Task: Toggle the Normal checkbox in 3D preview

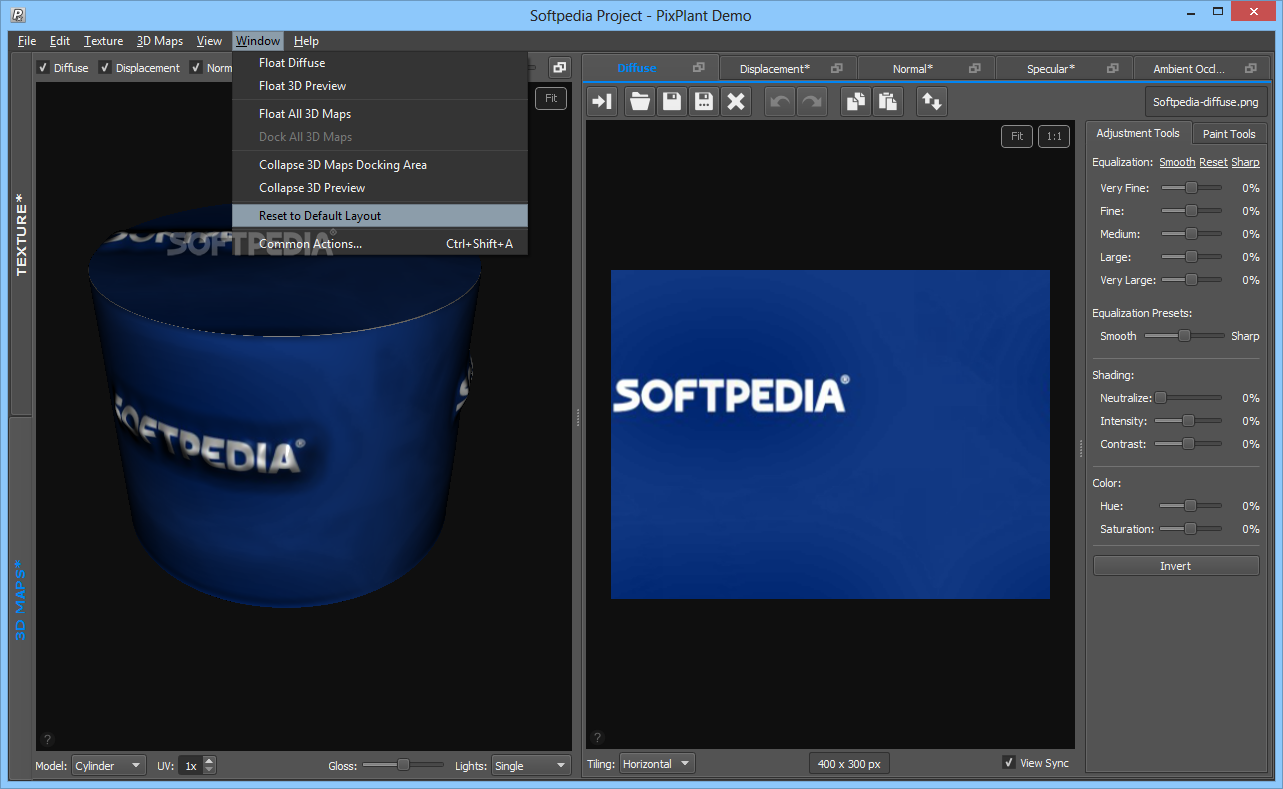Action: coord(196,68)
